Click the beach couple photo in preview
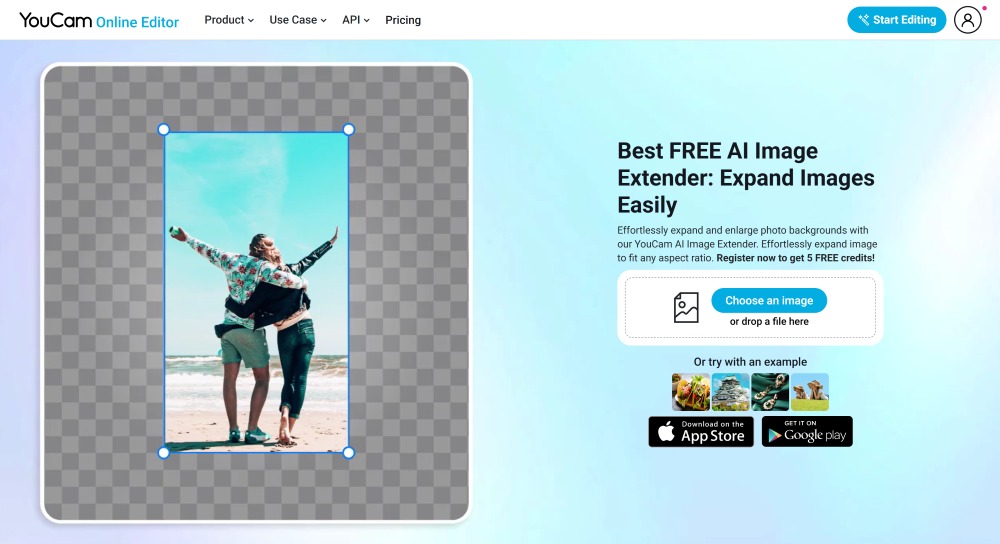The height and width of the screenshot is (544, 1000). click(x=256, y=291)
